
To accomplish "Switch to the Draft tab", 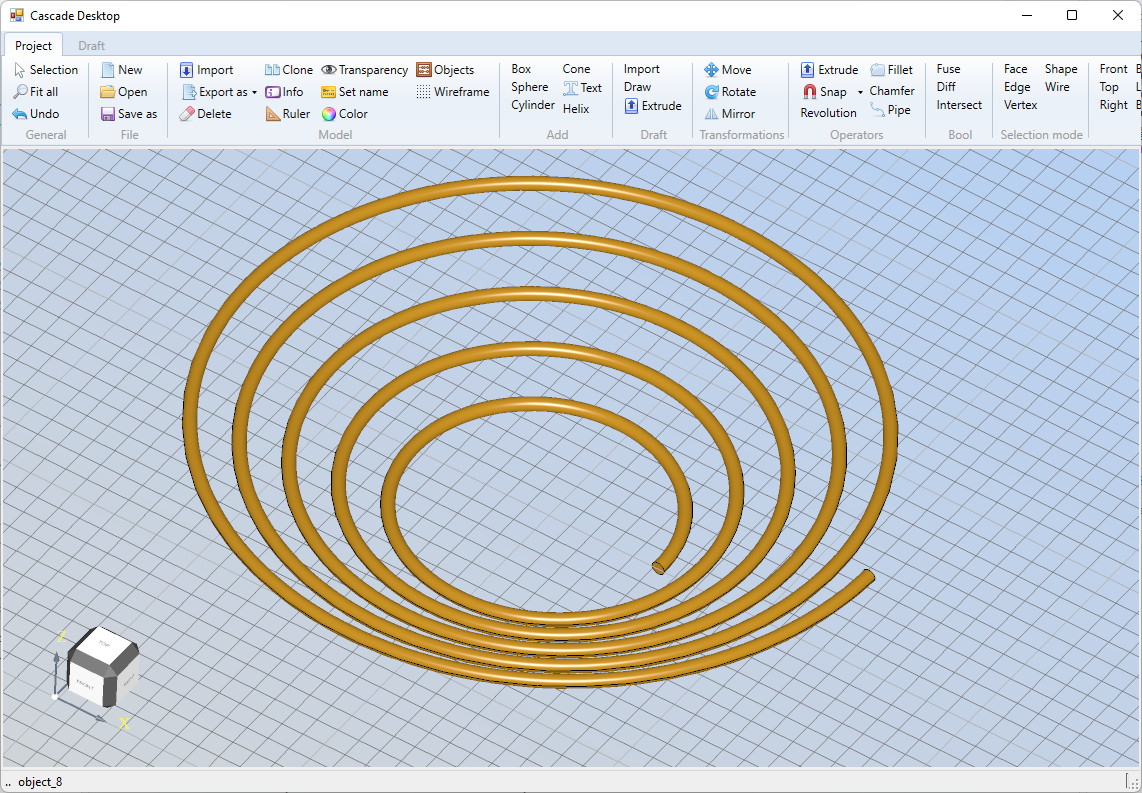I will click(91, 46).
